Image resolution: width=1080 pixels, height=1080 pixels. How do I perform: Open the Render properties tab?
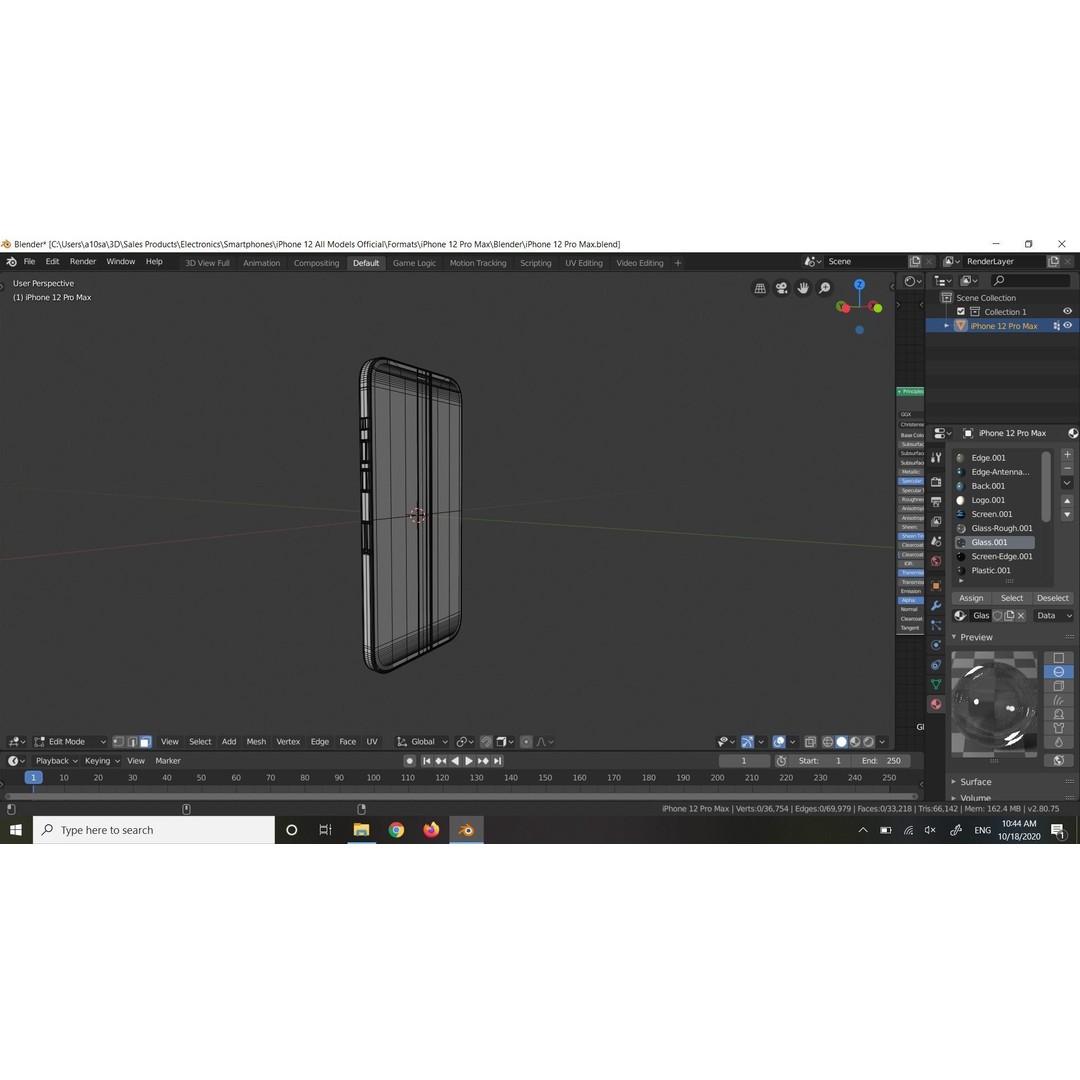tap(935, 481)
